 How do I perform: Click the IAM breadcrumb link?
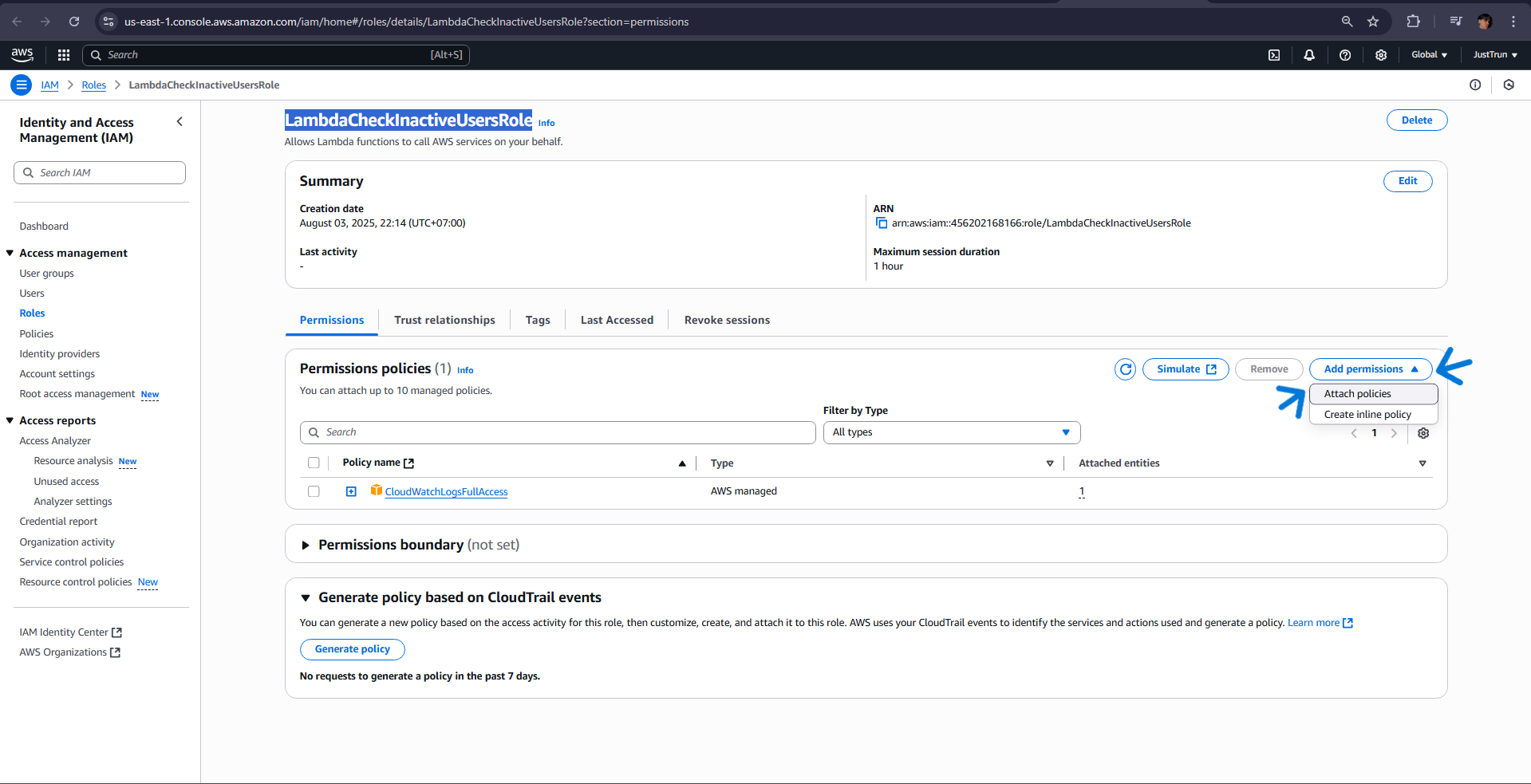(50, 85)
